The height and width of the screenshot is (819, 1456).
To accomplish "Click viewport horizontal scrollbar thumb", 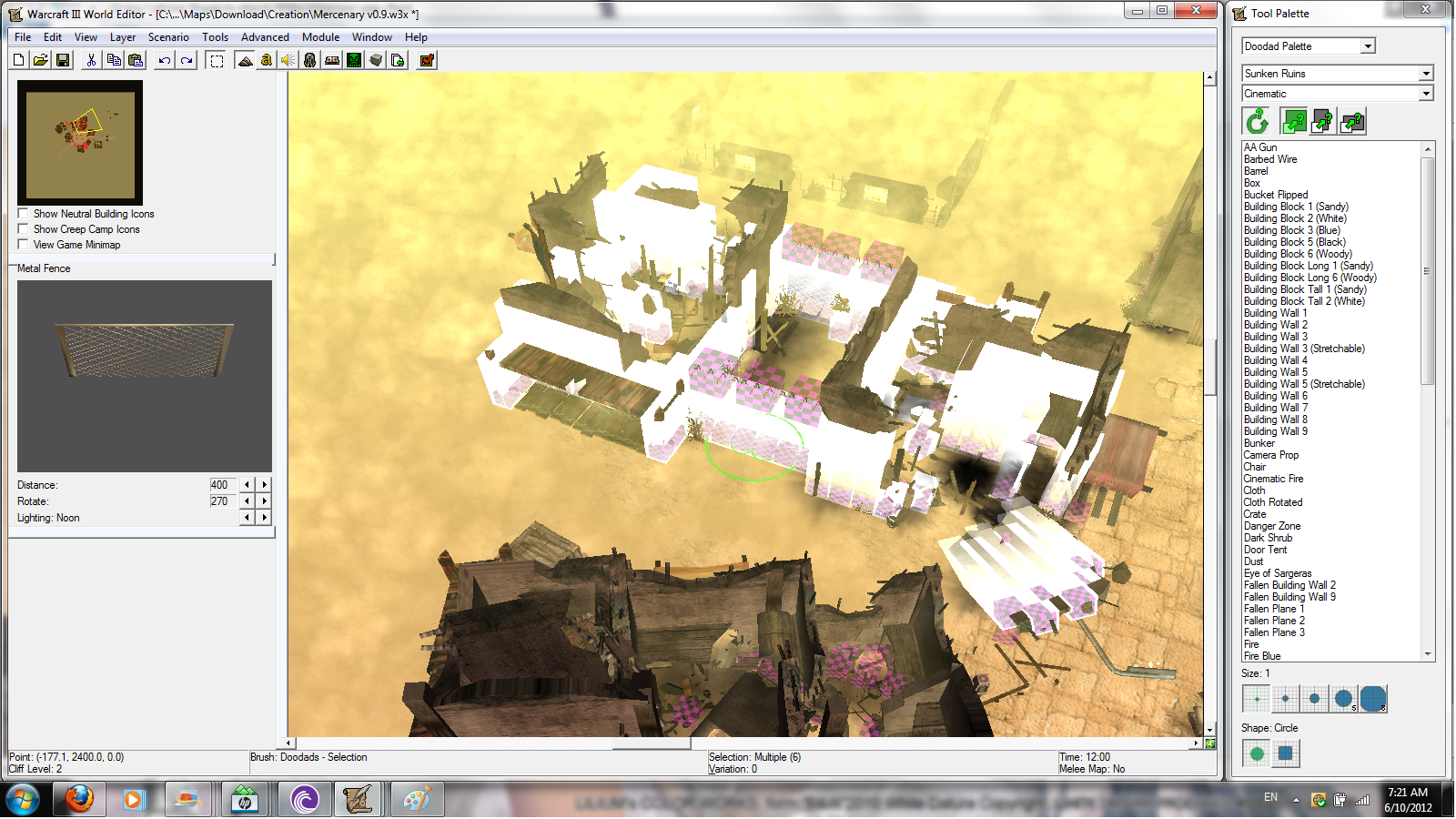I will 652,743.
